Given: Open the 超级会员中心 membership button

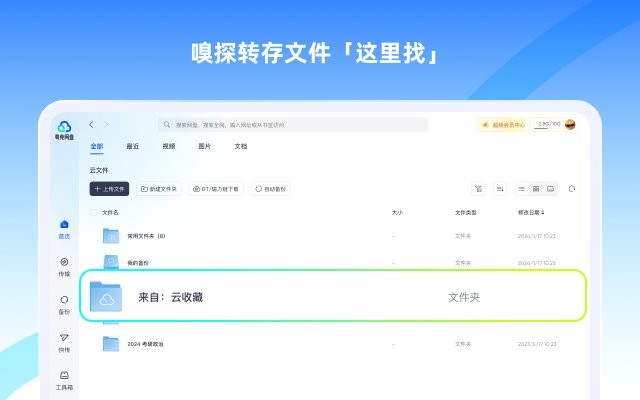Looking at the screenshot, I should (503, 124).
